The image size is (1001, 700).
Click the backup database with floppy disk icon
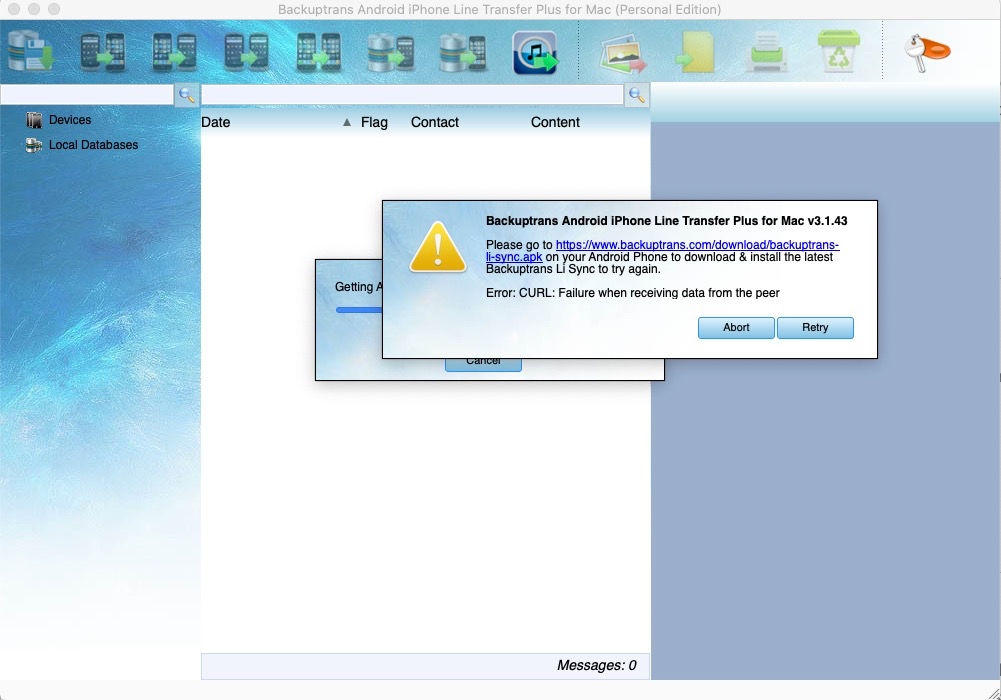point(31,51)
